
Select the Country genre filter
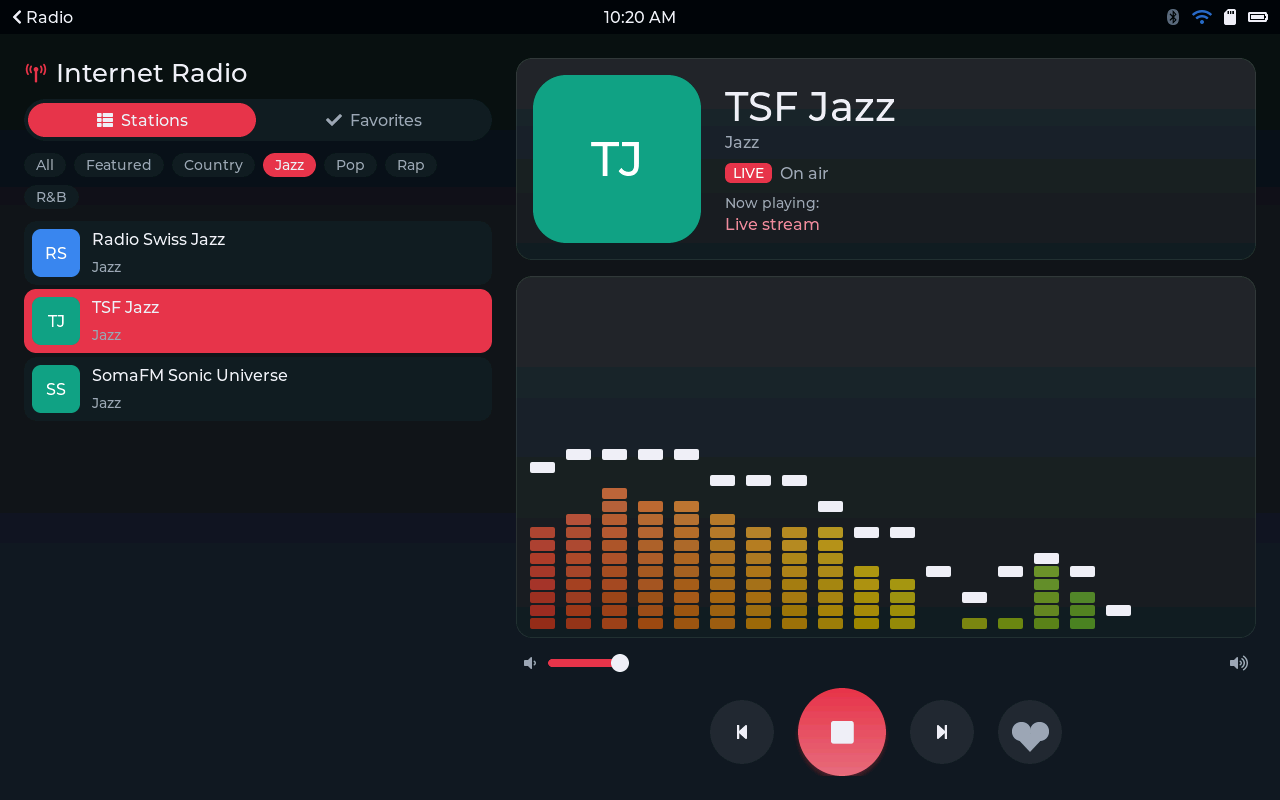pos(213,165)
